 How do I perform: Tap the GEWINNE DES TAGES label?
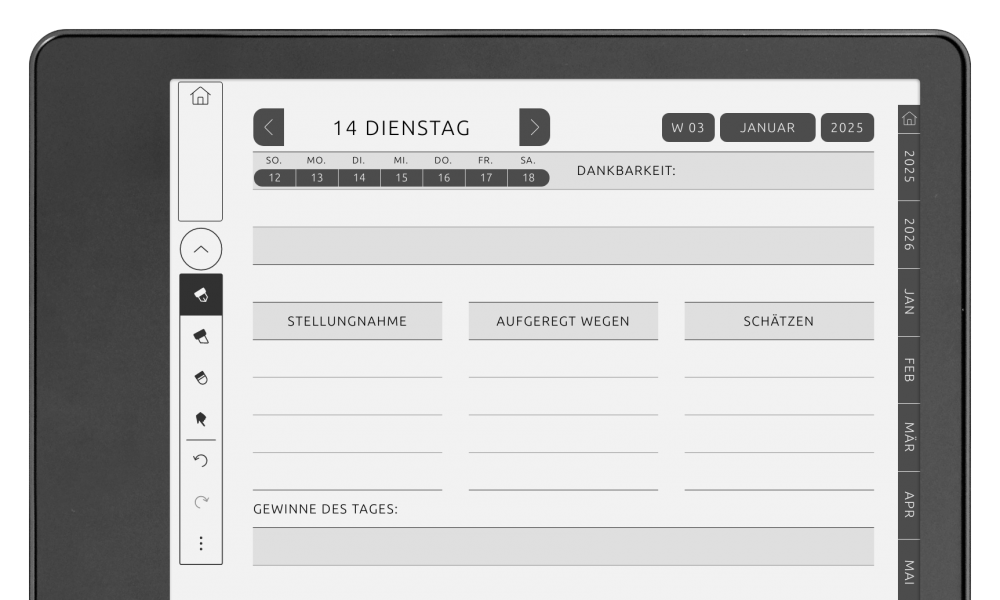[x=325, y=509]
